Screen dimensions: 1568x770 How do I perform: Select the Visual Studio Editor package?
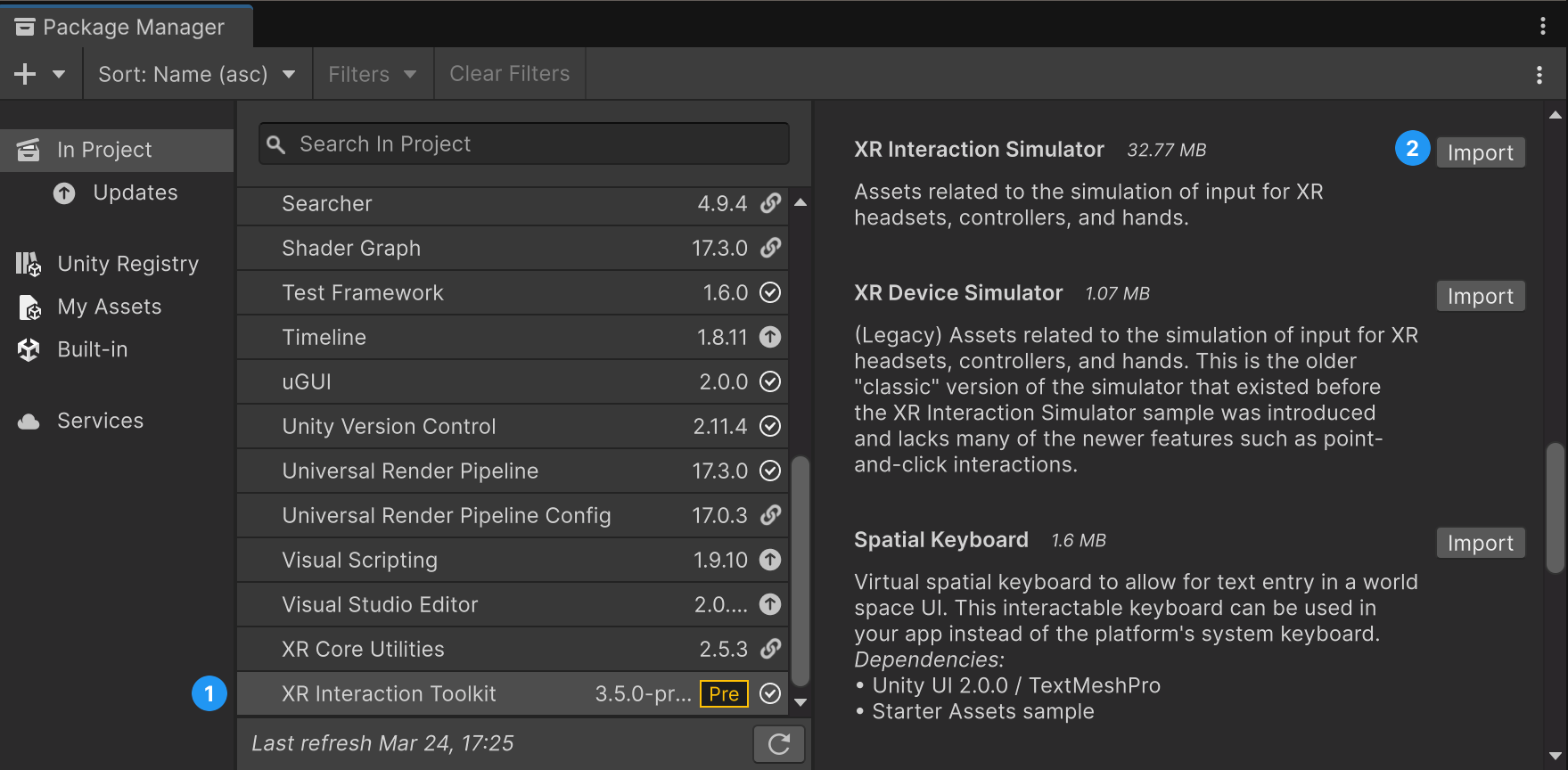pyautogui.click(x=513, y=604)
